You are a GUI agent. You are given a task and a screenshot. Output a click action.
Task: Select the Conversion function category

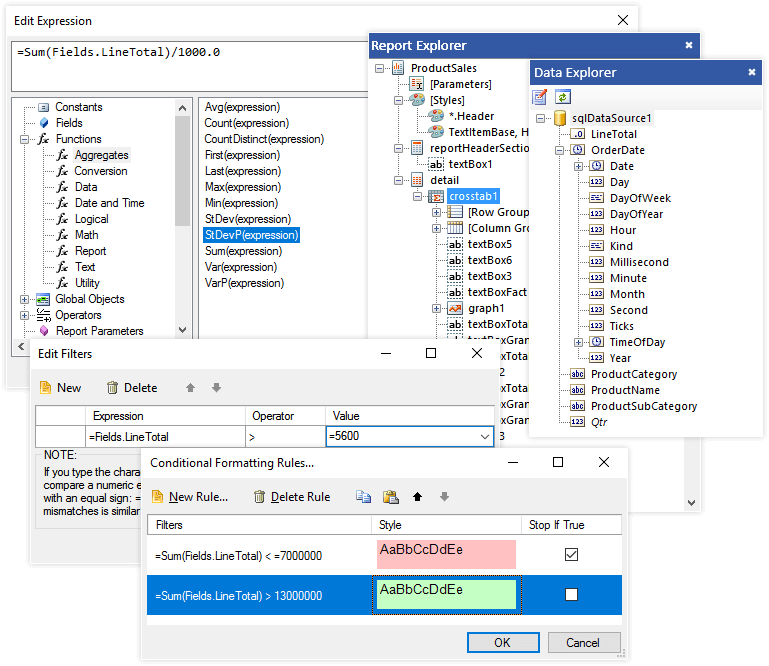point(101,171)
